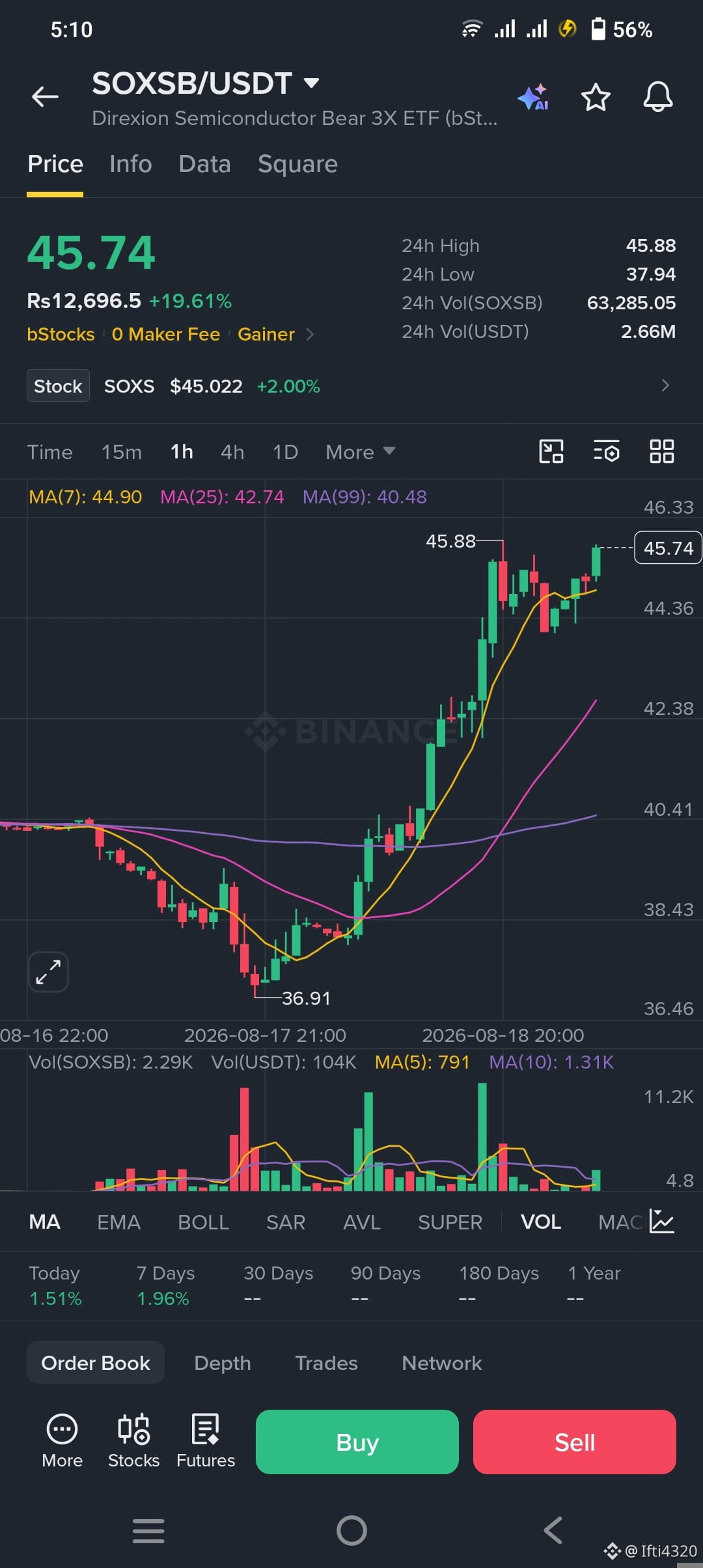Tap the Today 1.51% performance value
The width and height of the screenshot is (703, 1568).
pyautogui.click(x=56, y=1299)
